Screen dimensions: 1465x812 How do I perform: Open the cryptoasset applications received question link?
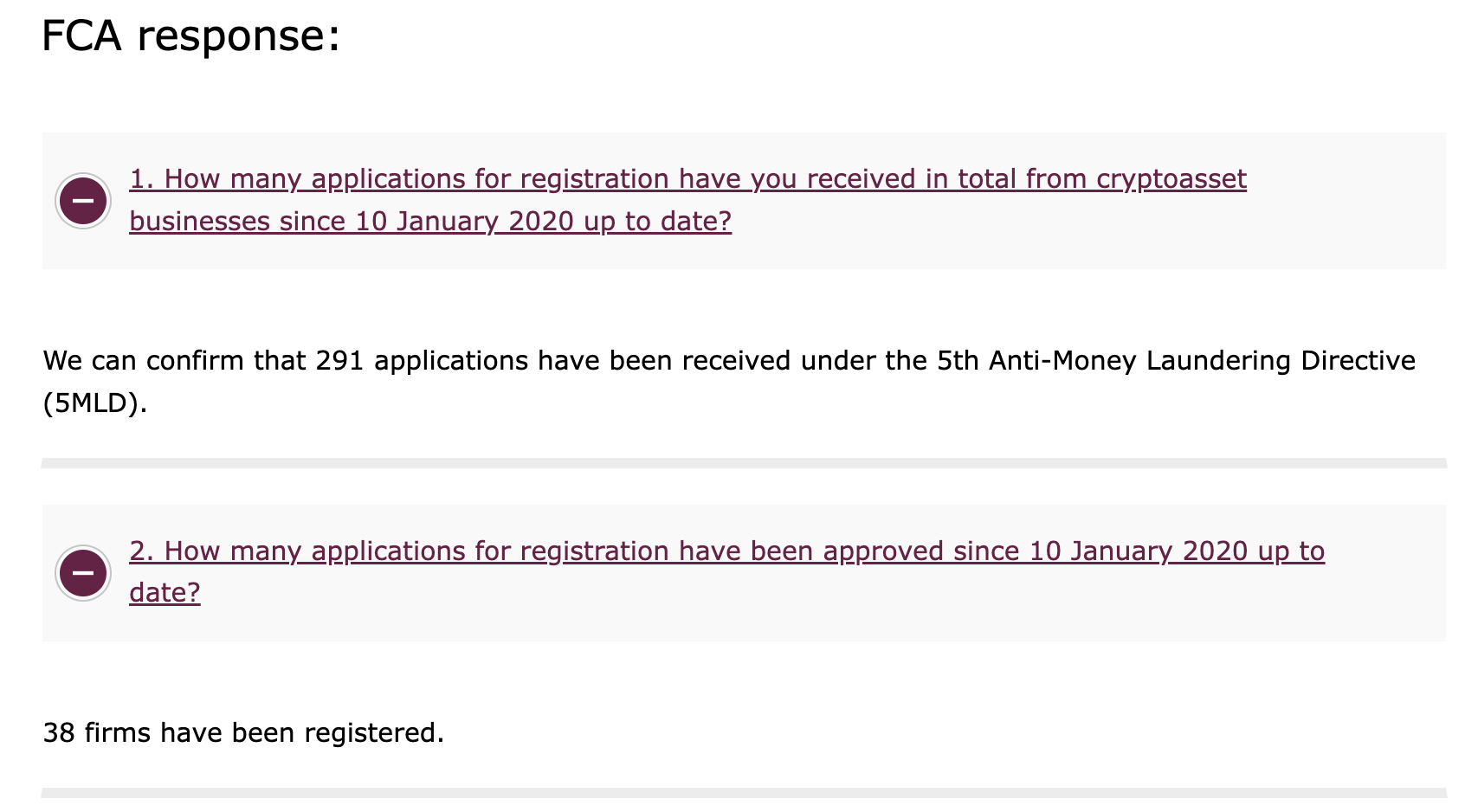pyautogui.click(x=687, y=179)
